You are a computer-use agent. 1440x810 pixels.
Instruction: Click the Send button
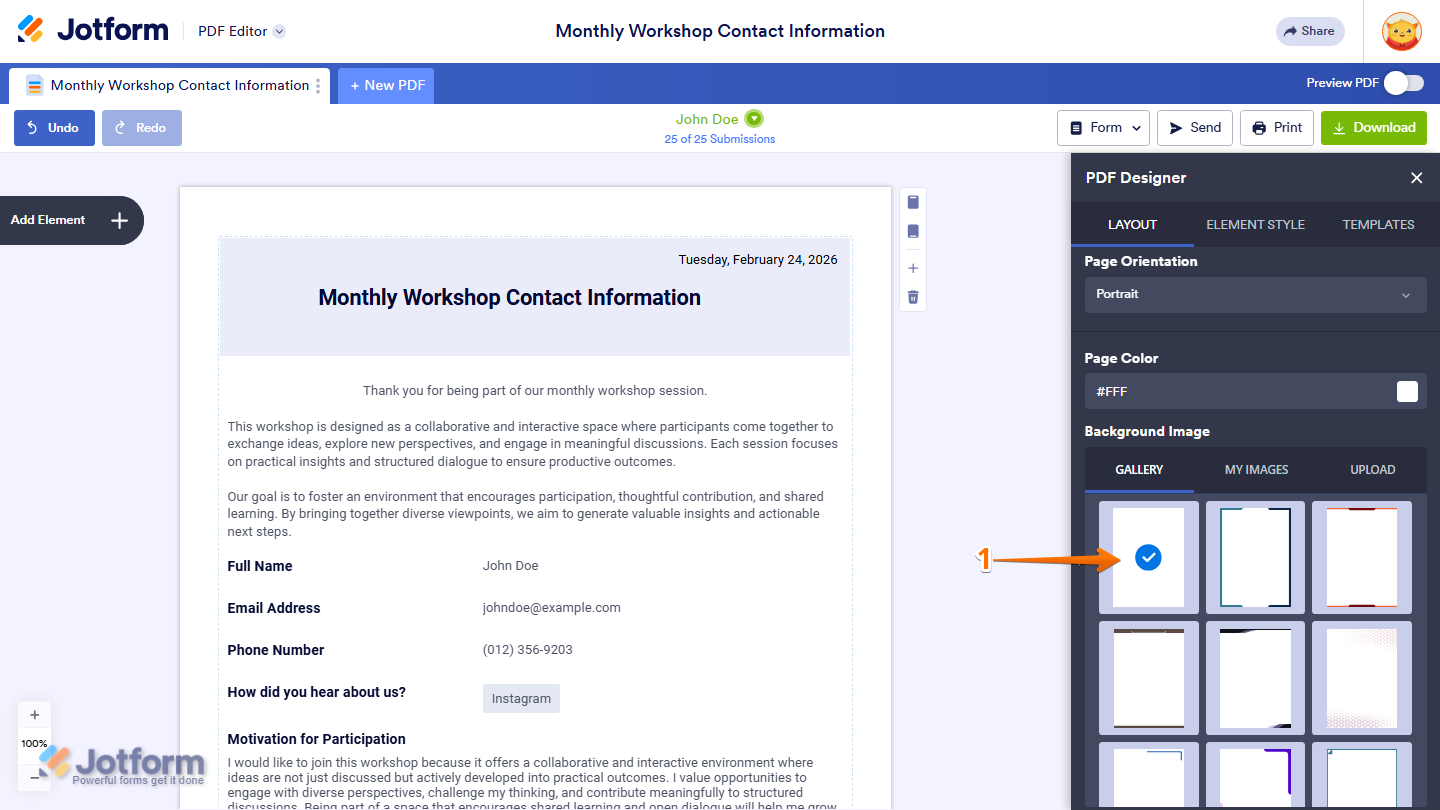1195,128
